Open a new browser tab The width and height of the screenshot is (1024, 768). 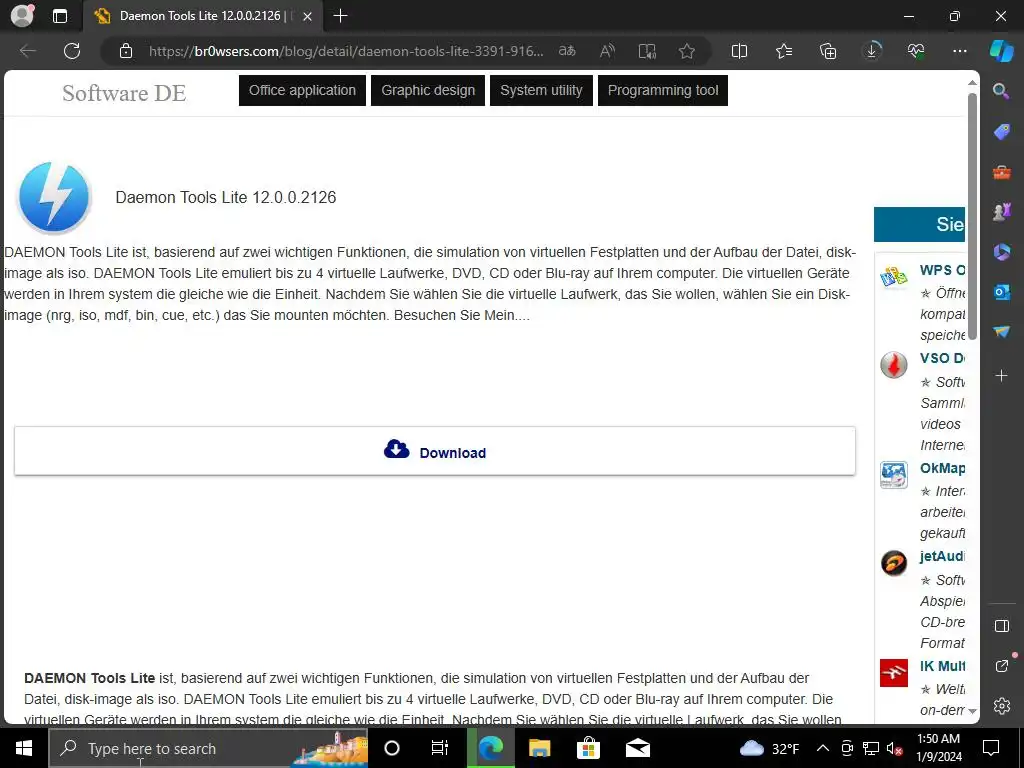tap(340, 16)
